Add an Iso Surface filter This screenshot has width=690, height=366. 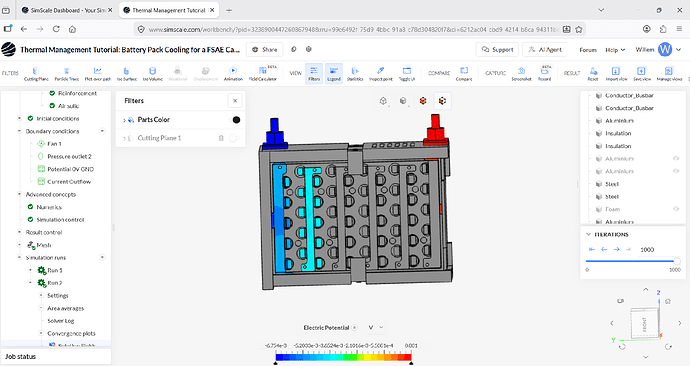tap(126, 73)
